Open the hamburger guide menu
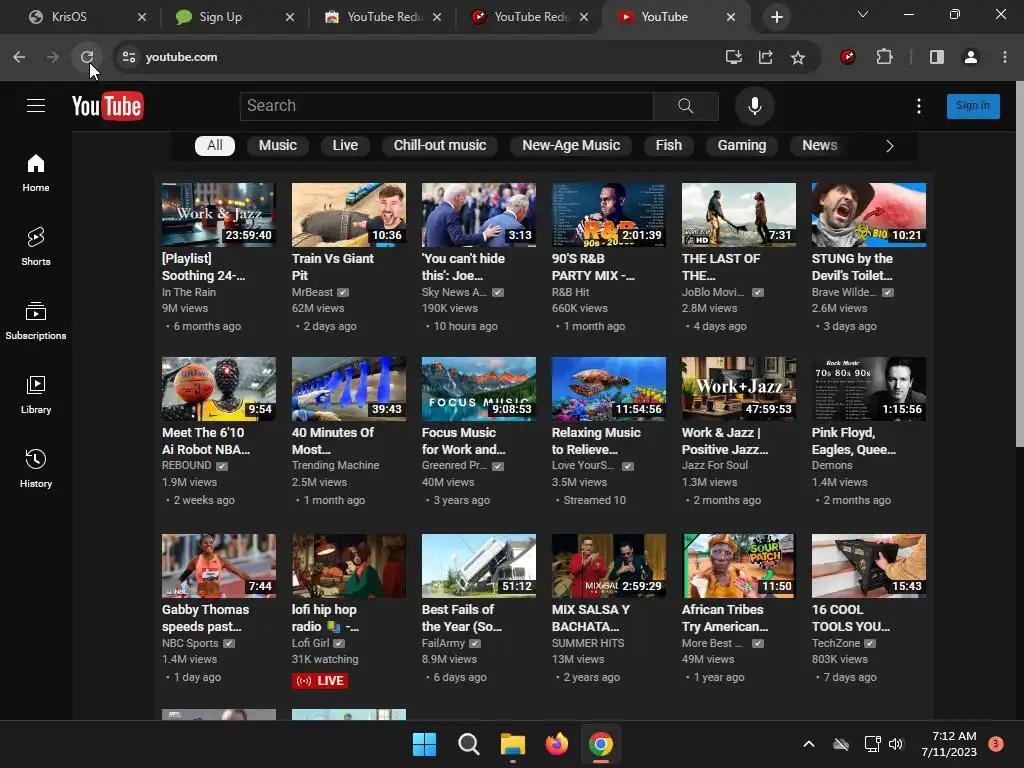 (x=36, y=106)
